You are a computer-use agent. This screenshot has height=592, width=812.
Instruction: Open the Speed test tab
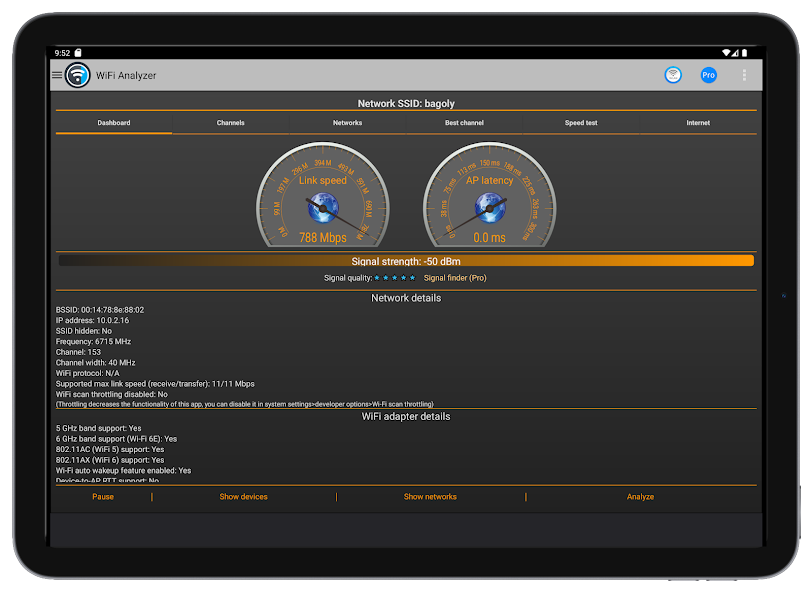581,123
